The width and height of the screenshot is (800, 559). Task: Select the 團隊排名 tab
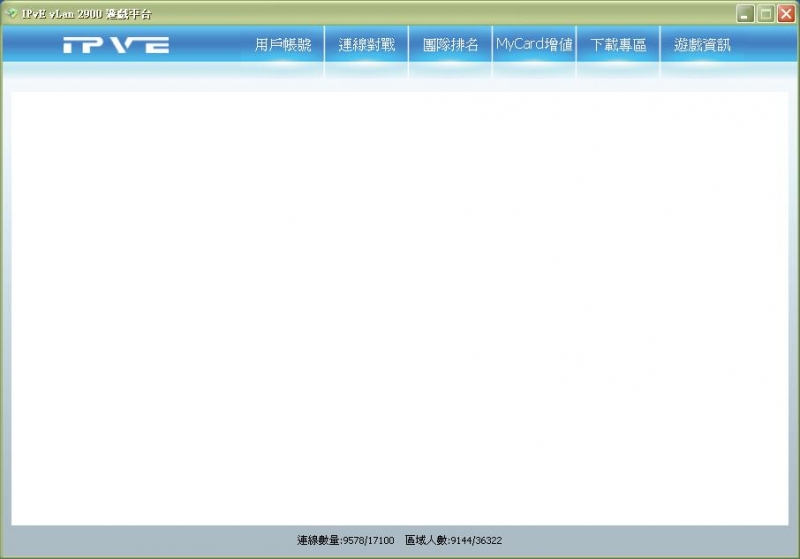(x=450, y=45)
